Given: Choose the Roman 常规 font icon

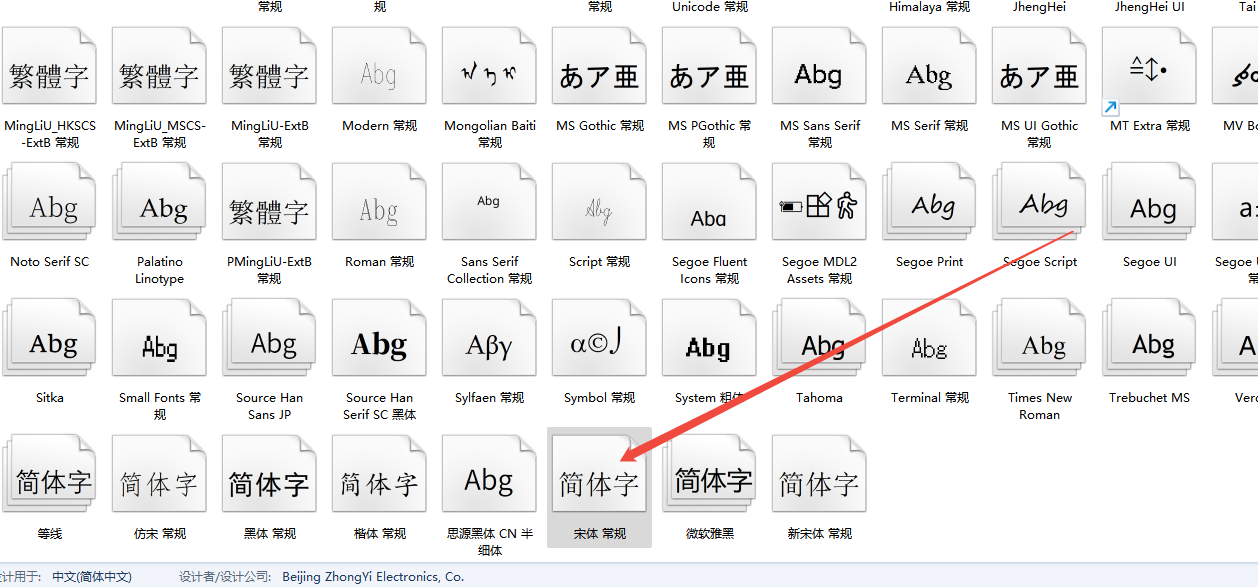Looking at the screenshot, I should coord(380,202).
